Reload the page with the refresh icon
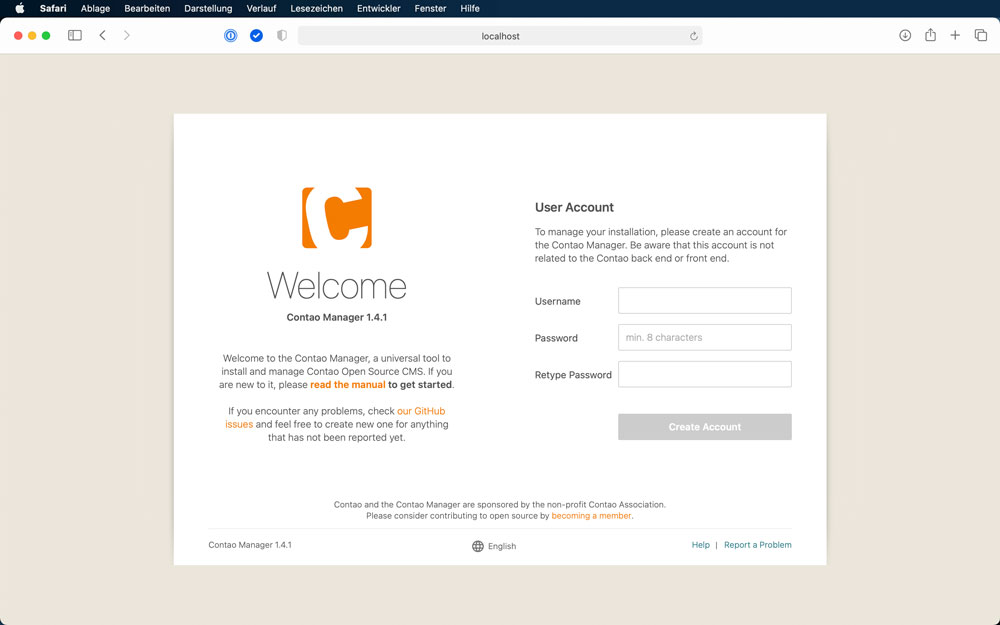Screen dimensions: 1000x625 click(693, 36)
